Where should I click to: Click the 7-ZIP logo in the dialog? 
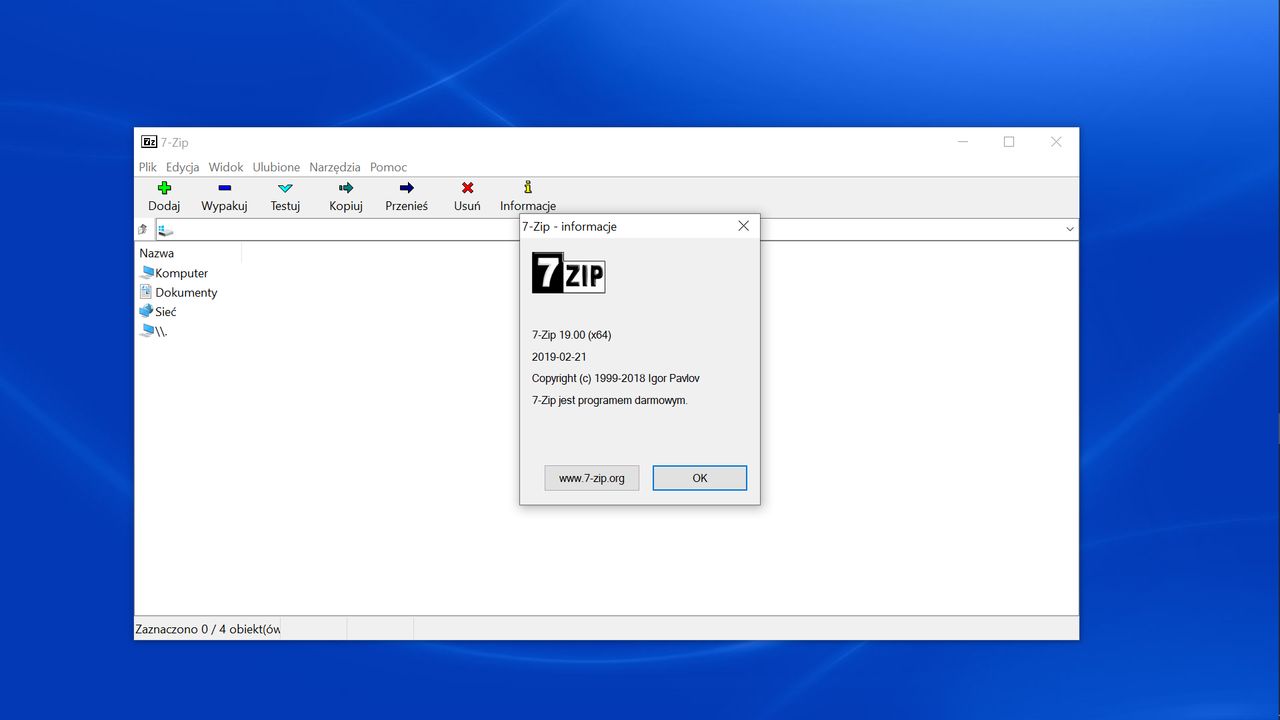568,272
